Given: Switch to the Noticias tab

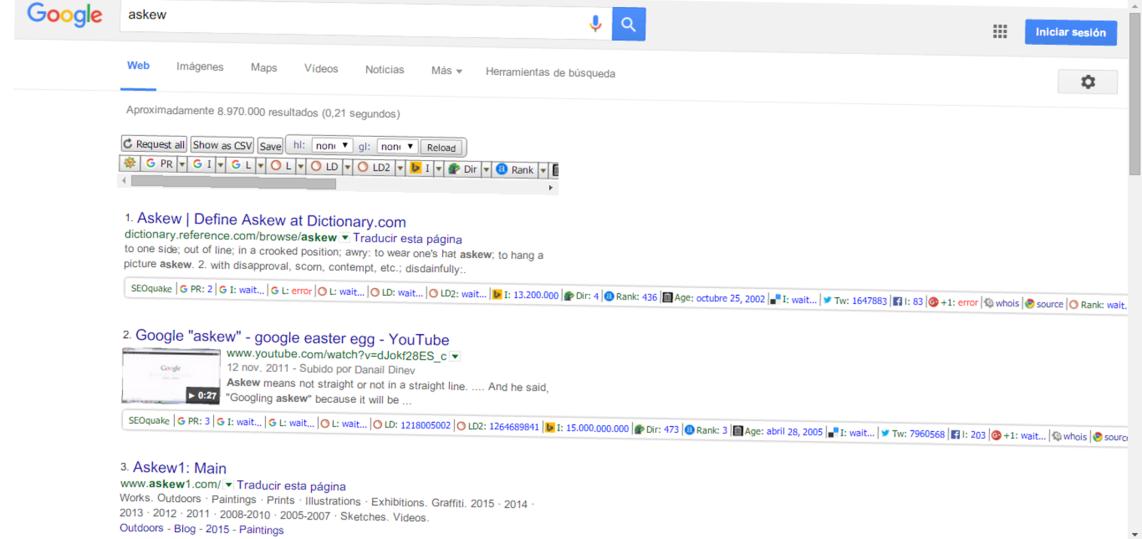Looking at the screenshot, I should (385, 70).
